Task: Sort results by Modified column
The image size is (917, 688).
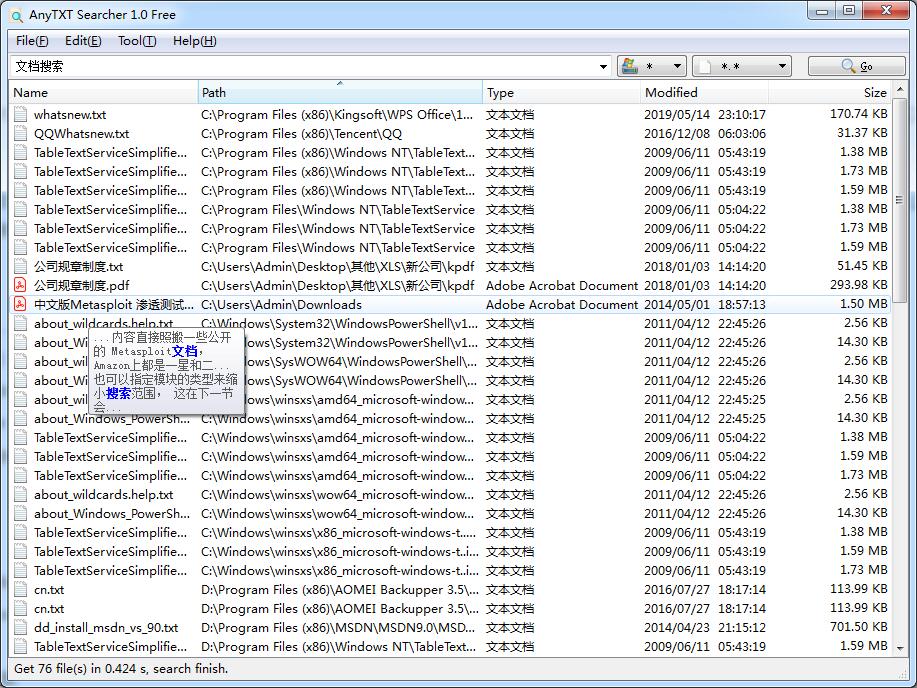Action: pyautogui.click(x=704, y=92)
